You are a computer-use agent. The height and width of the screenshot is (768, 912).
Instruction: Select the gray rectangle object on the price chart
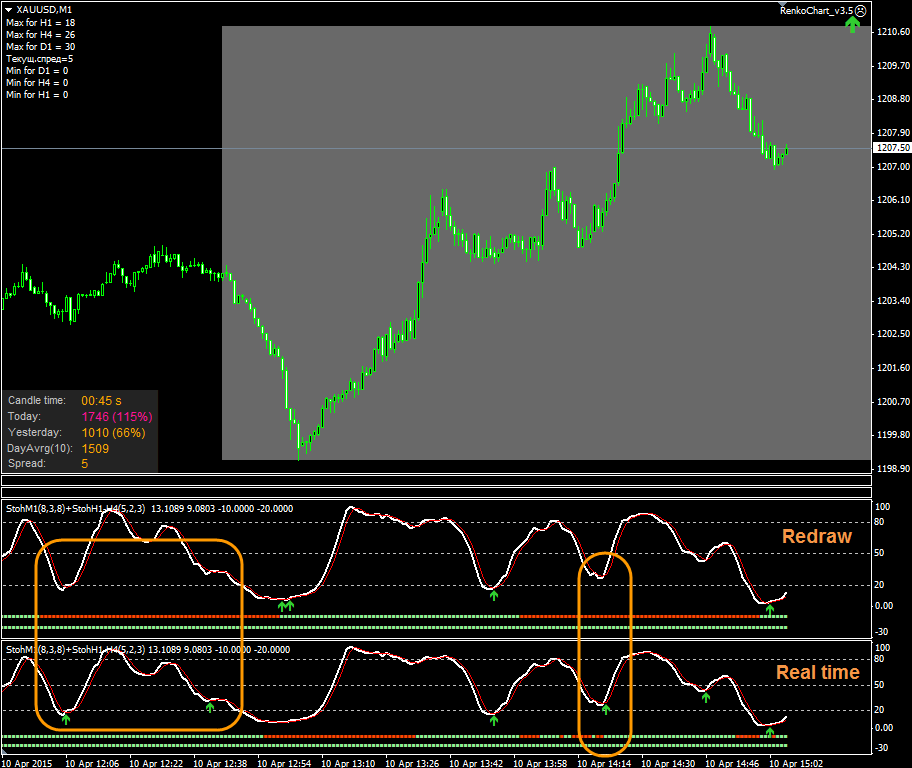(x=546, y=243)
